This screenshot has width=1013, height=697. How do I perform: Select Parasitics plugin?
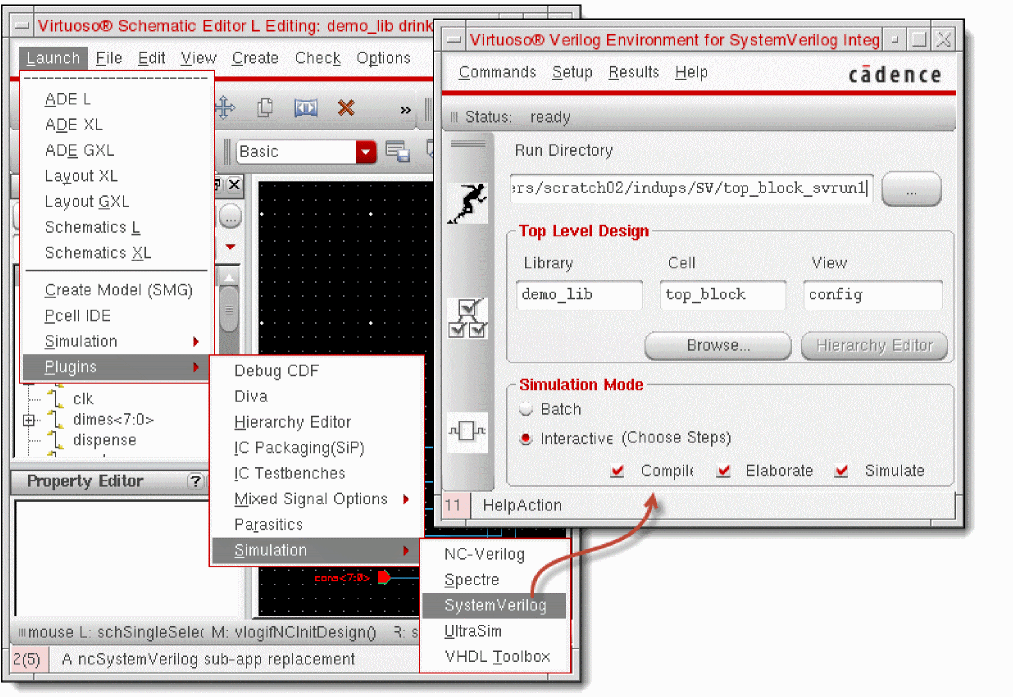pyautogui.click(x=317, y=525)
